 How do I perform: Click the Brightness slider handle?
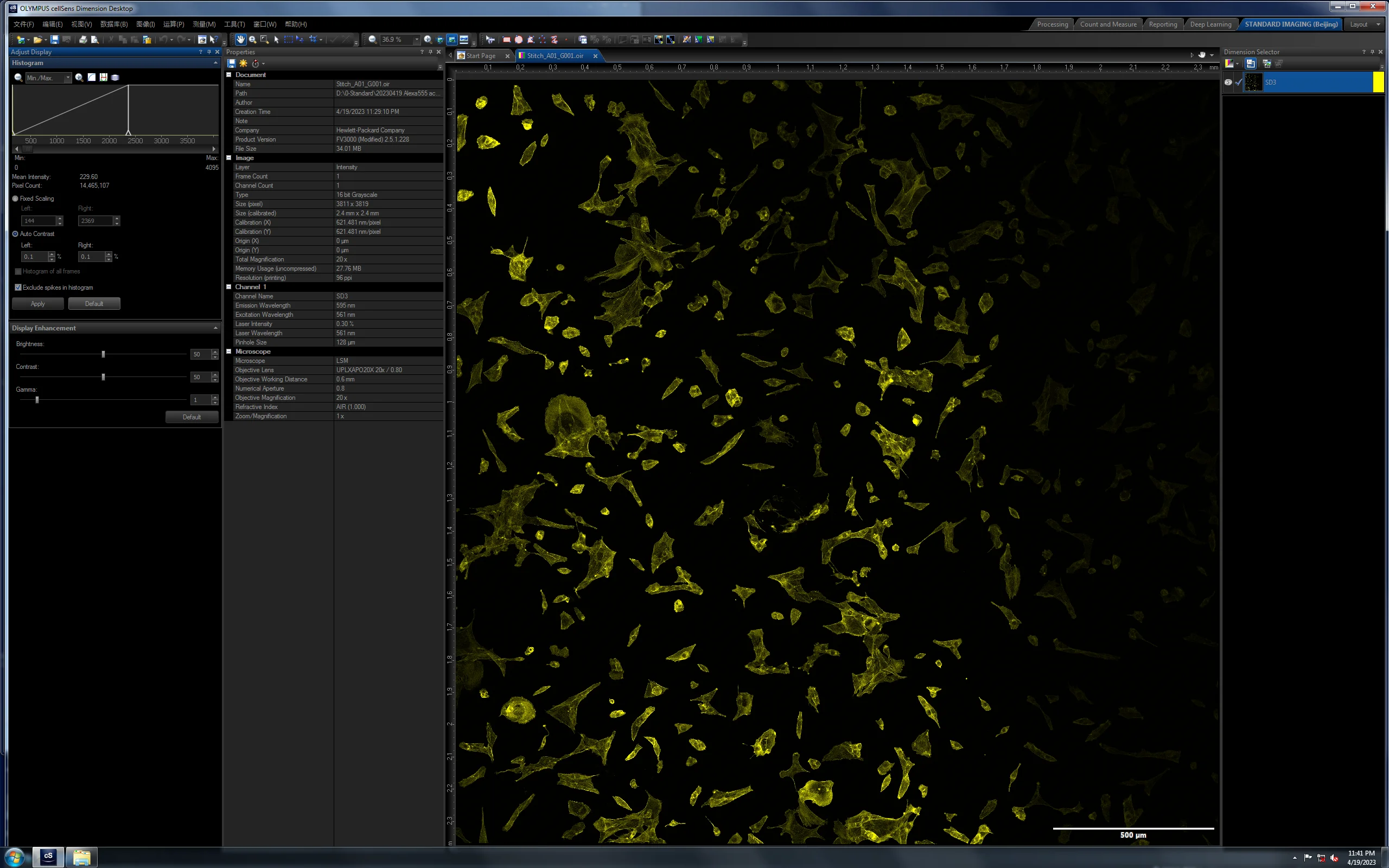(x=103, y=354)
